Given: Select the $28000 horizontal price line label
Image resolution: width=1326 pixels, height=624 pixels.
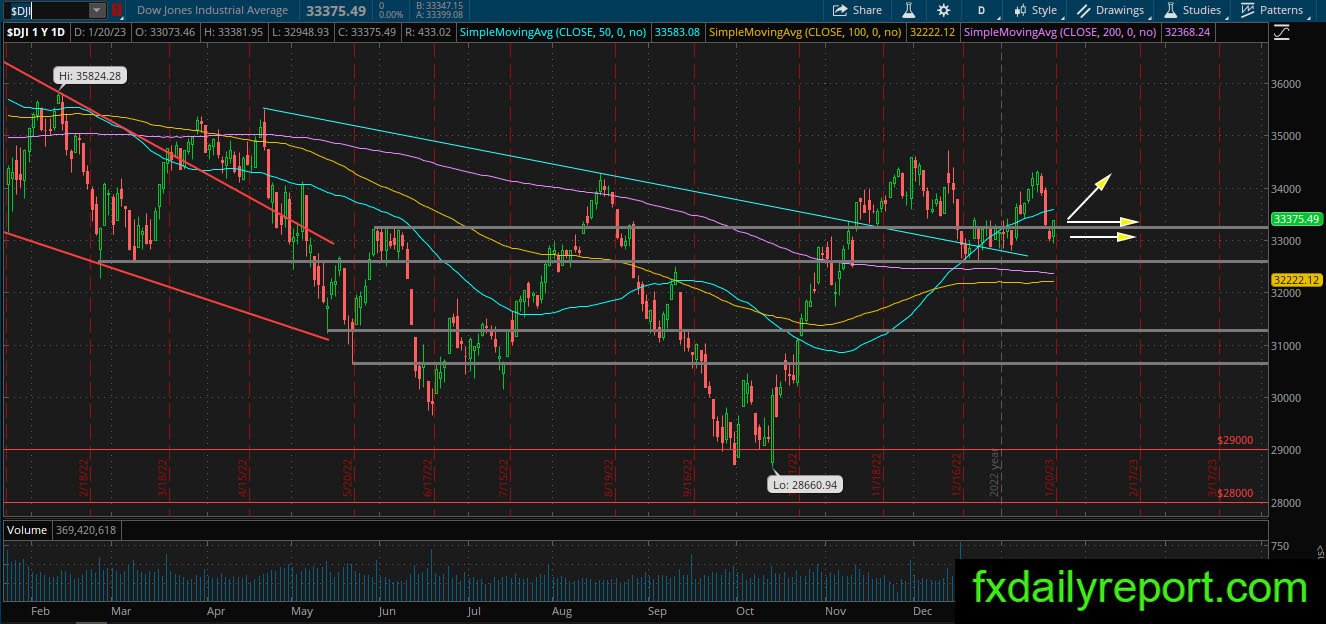Looking at the screenshot, I should tap(1235, 494).
